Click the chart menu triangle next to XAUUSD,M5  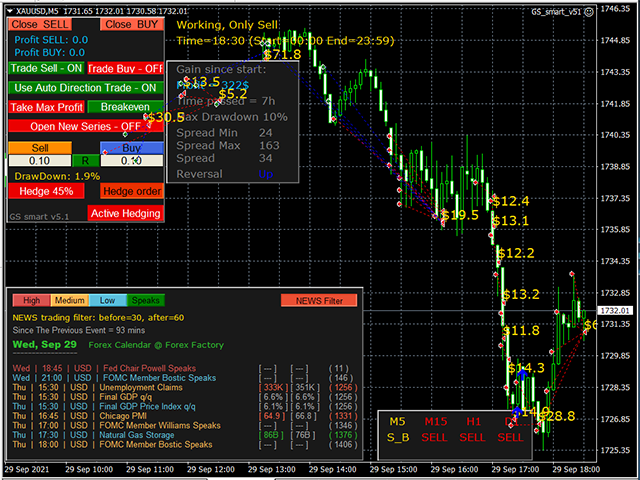pyautogui.click(x=10, y=11)
